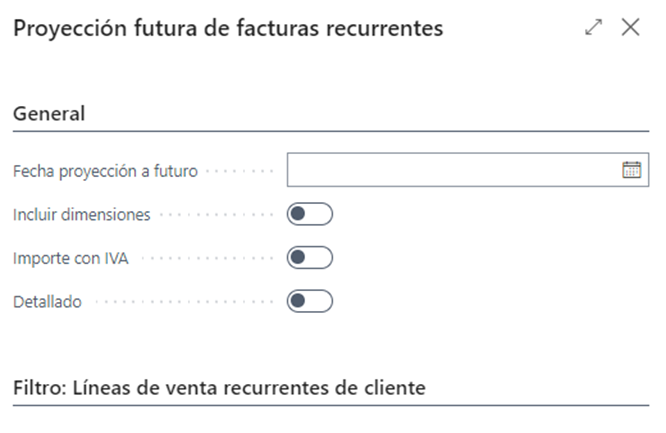
Task: Expand Filtro: Líneas de venta recurrentes de cliente
Action: click(x=219, y=388)
